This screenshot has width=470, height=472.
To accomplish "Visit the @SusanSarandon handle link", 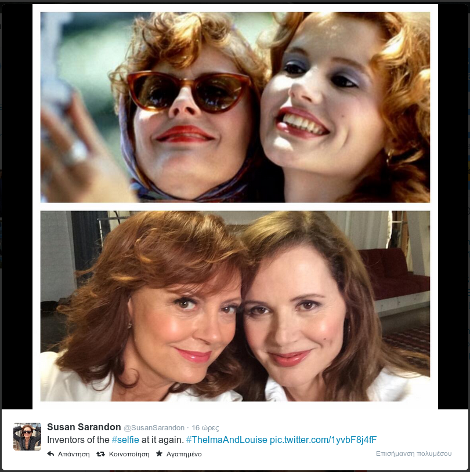I will (x=154, y=428).
